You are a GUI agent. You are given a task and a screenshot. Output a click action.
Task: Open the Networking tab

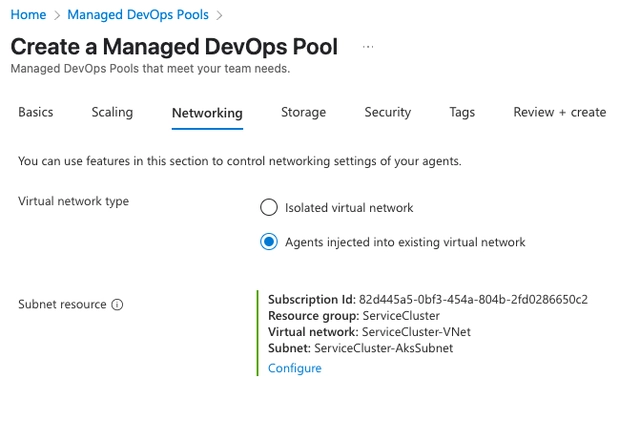(x=207, y=113)
